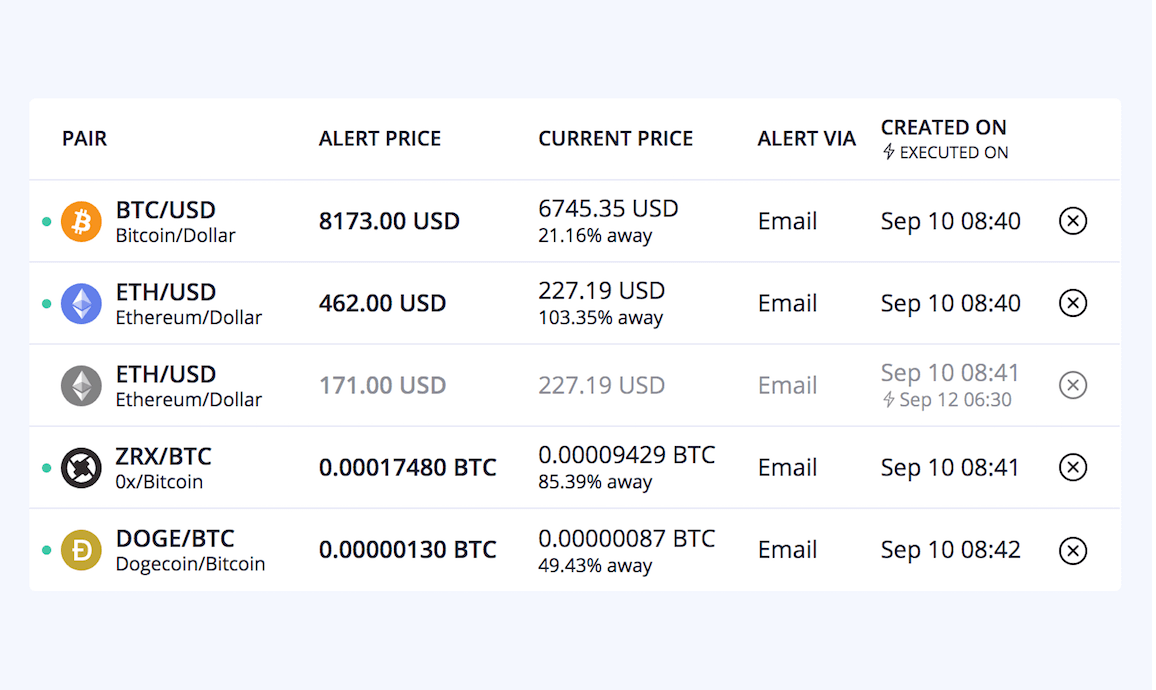This screenshot has width=1156, height=690.
Task: Click the Alert Via column header
Action: 806,139
